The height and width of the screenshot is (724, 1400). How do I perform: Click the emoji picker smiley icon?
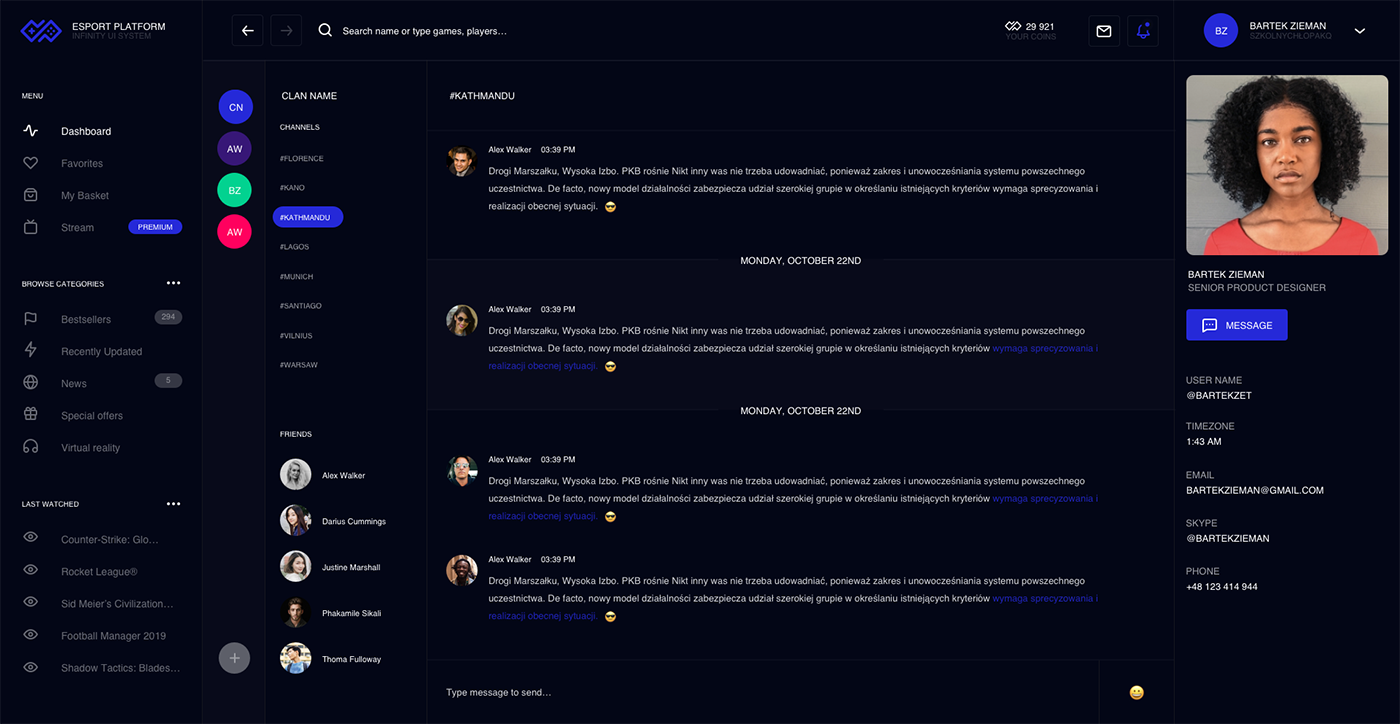pos(1136,692)
